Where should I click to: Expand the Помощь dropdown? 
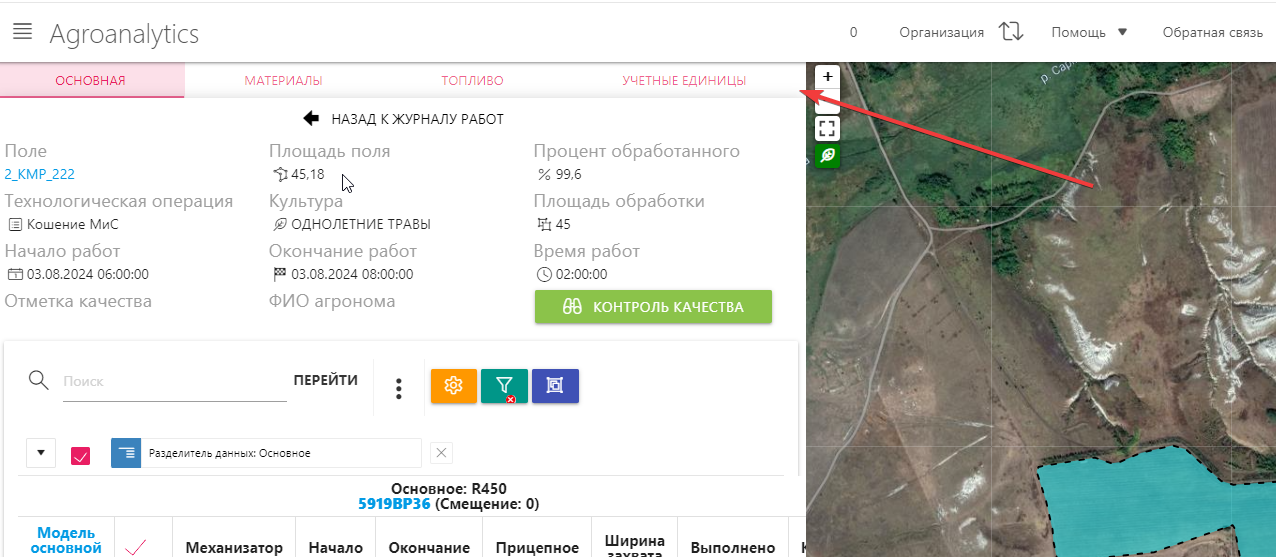click(1089, 32)
